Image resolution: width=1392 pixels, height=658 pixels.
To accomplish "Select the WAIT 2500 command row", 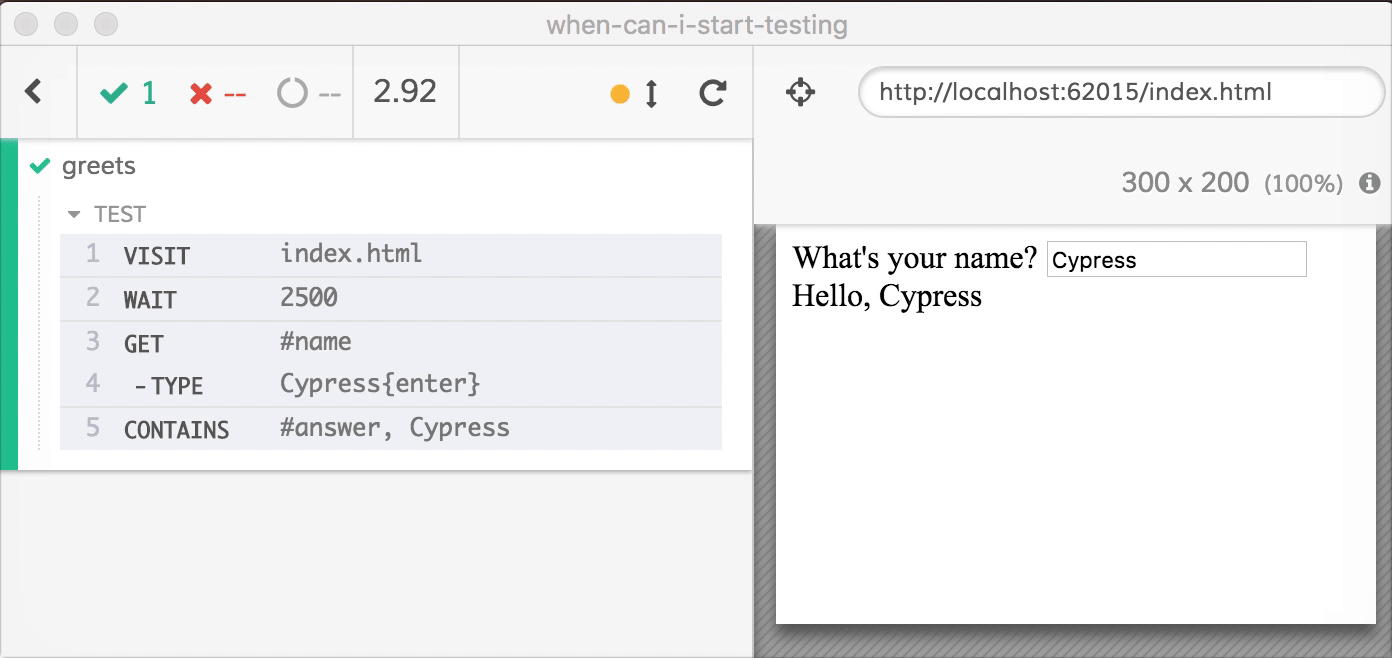I will point(390,298).
